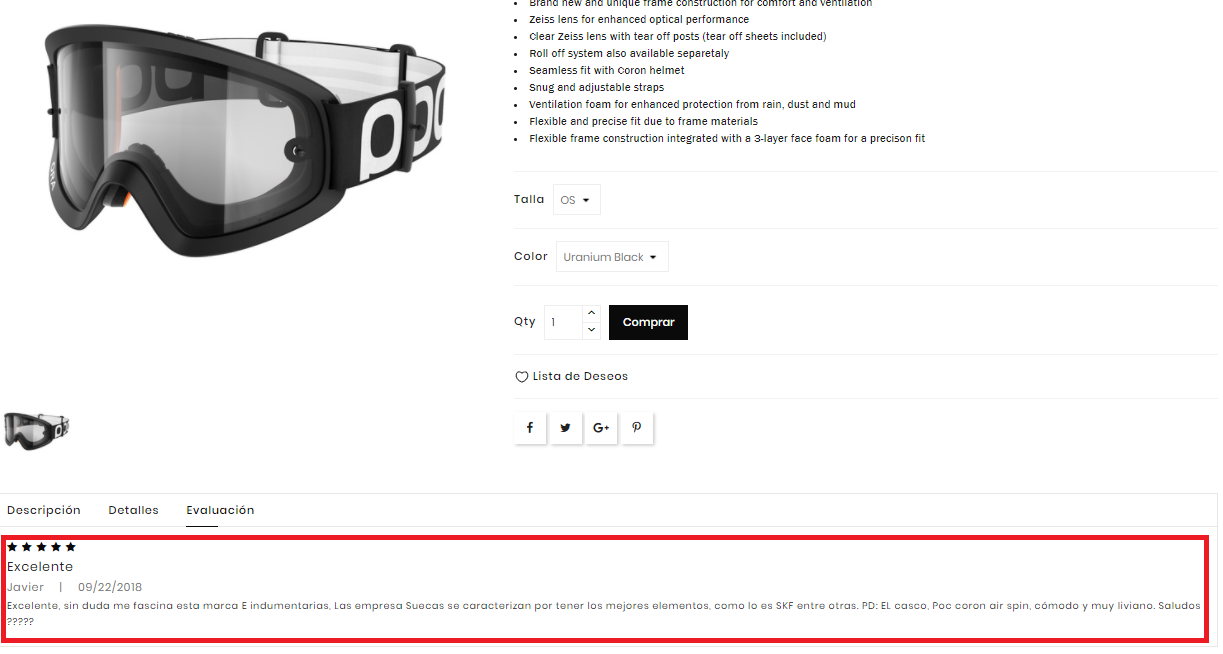Click the five-star review rating

(41, 547)
